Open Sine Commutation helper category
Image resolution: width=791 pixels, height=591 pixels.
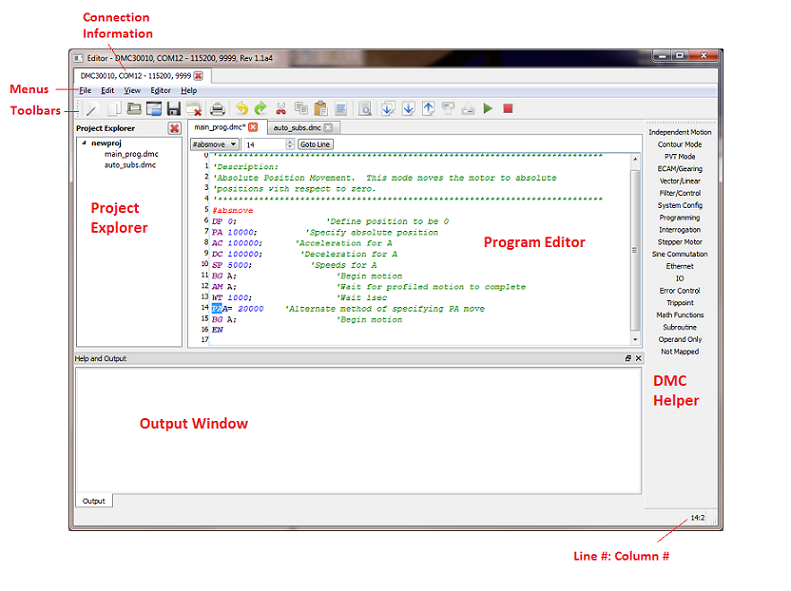click(x=680, y=254)
